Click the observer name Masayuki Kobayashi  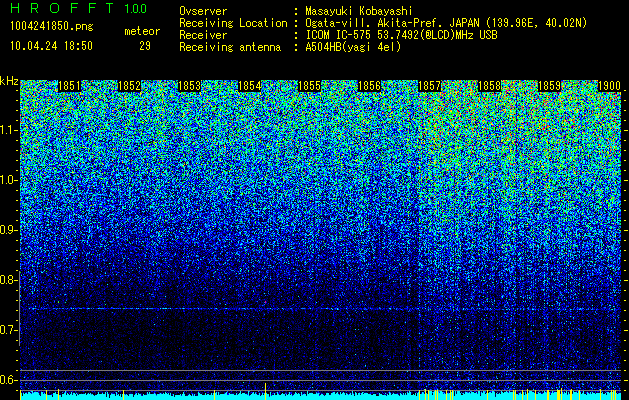pos(358,11)
